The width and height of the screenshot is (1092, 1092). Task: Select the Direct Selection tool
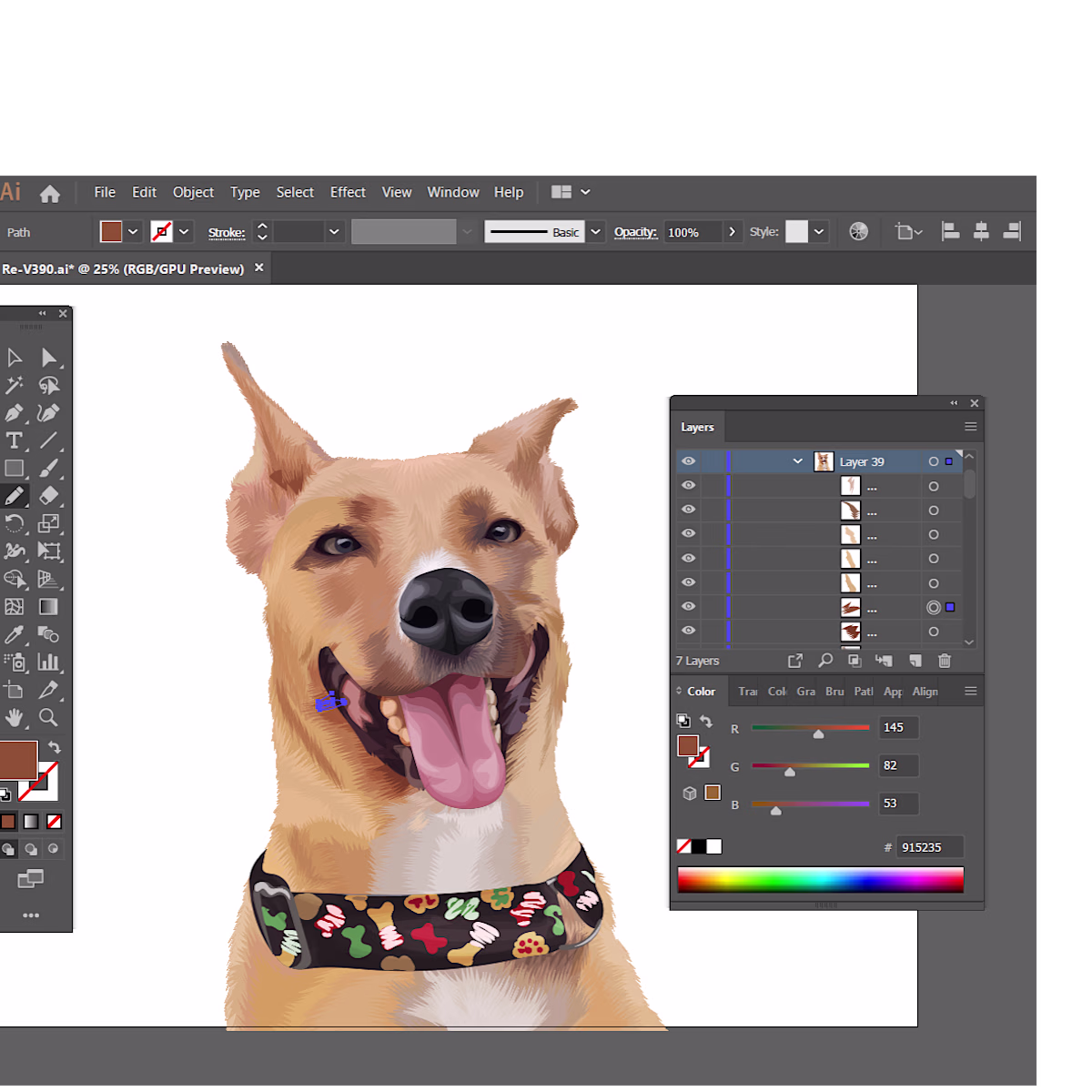click(x=49, y=358)
